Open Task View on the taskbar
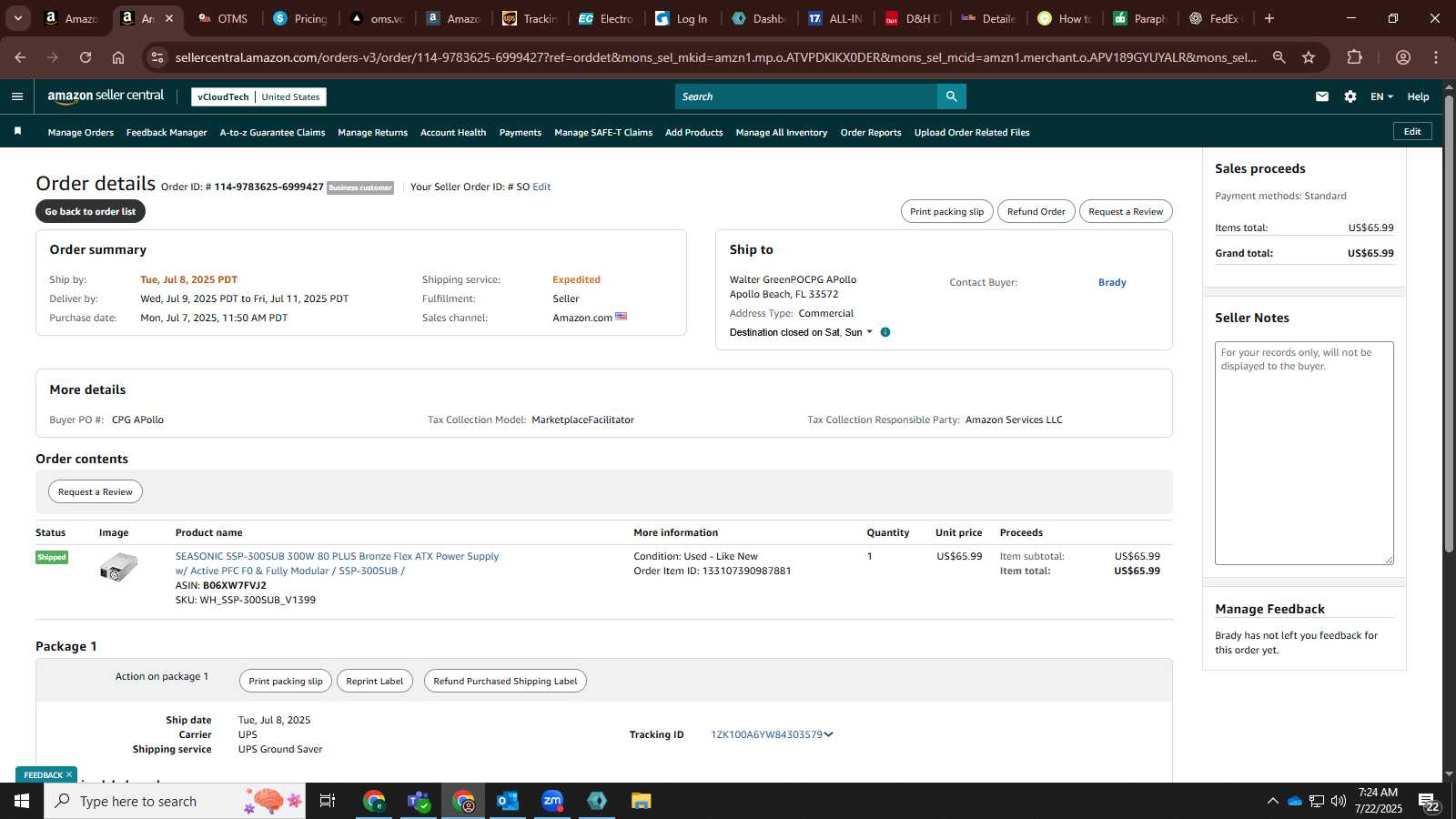The width and height of the screenshot is (1456, 819). (x=328, y=801)
